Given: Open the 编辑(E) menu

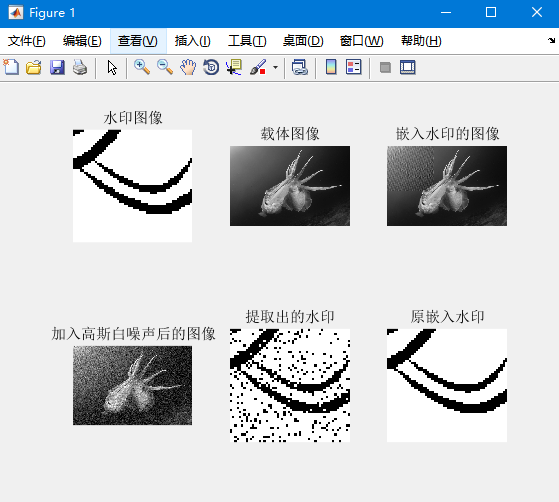Looking at the screenshot, I should pyautogui.click(x=82, y=41).
